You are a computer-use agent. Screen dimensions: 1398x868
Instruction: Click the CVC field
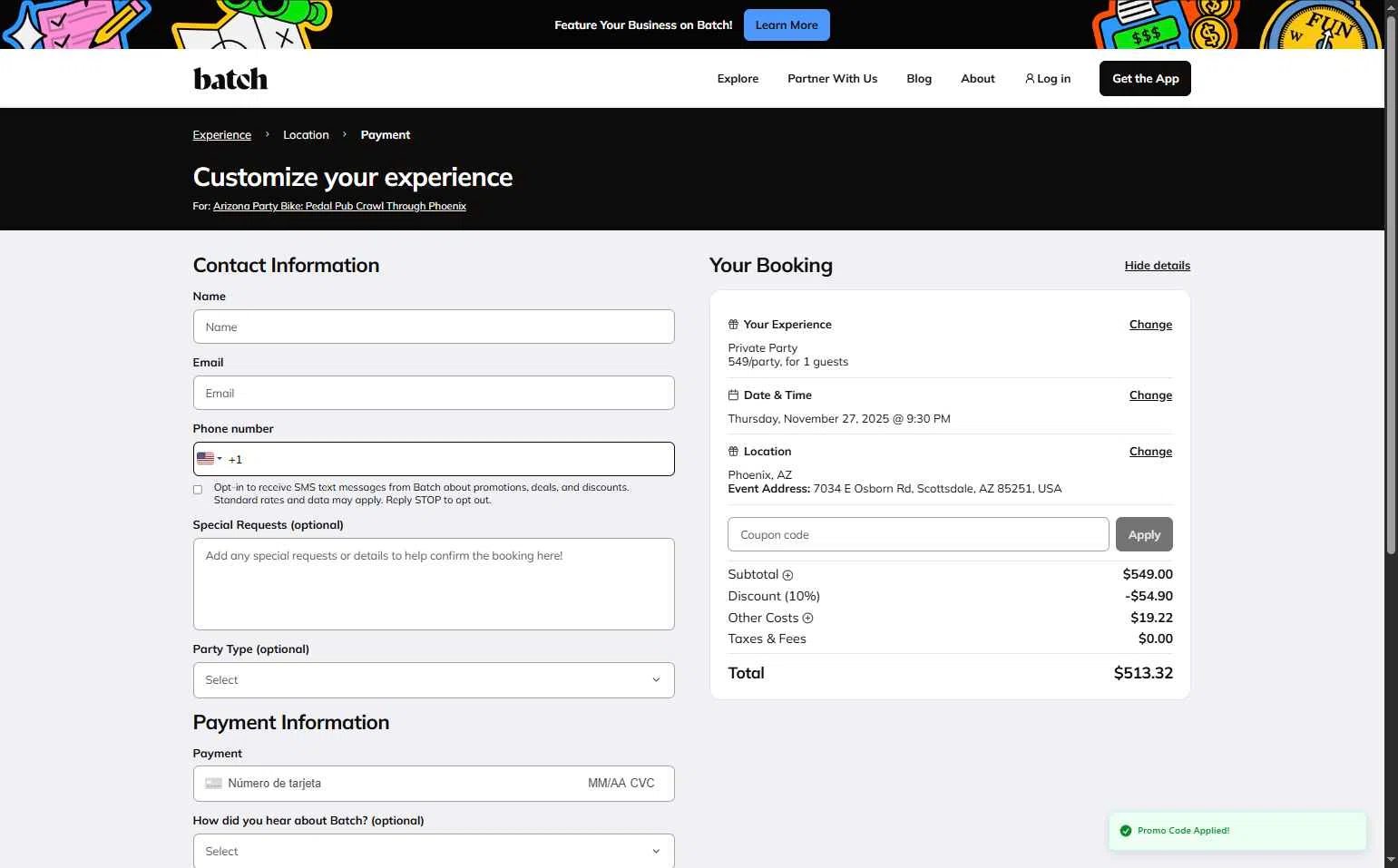(642, 784)
